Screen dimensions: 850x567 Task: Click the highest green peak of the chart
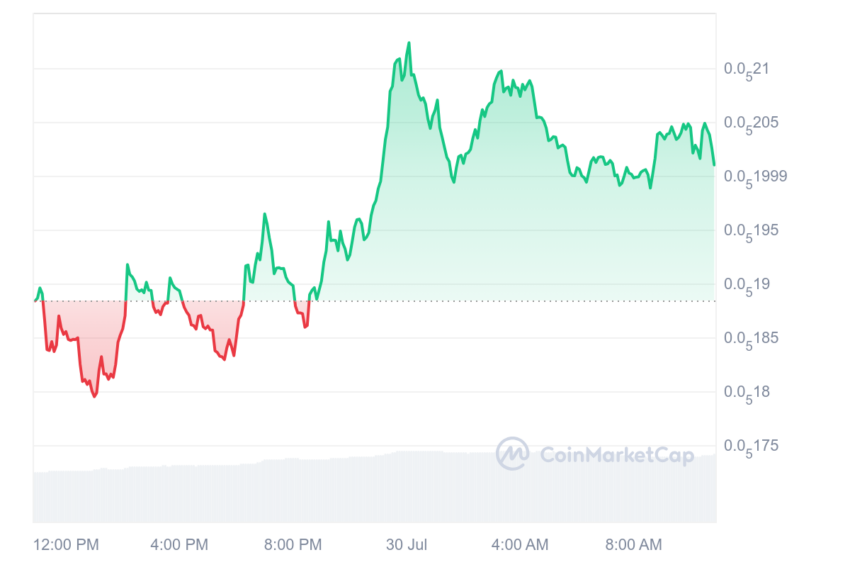(x=409, y=43)
